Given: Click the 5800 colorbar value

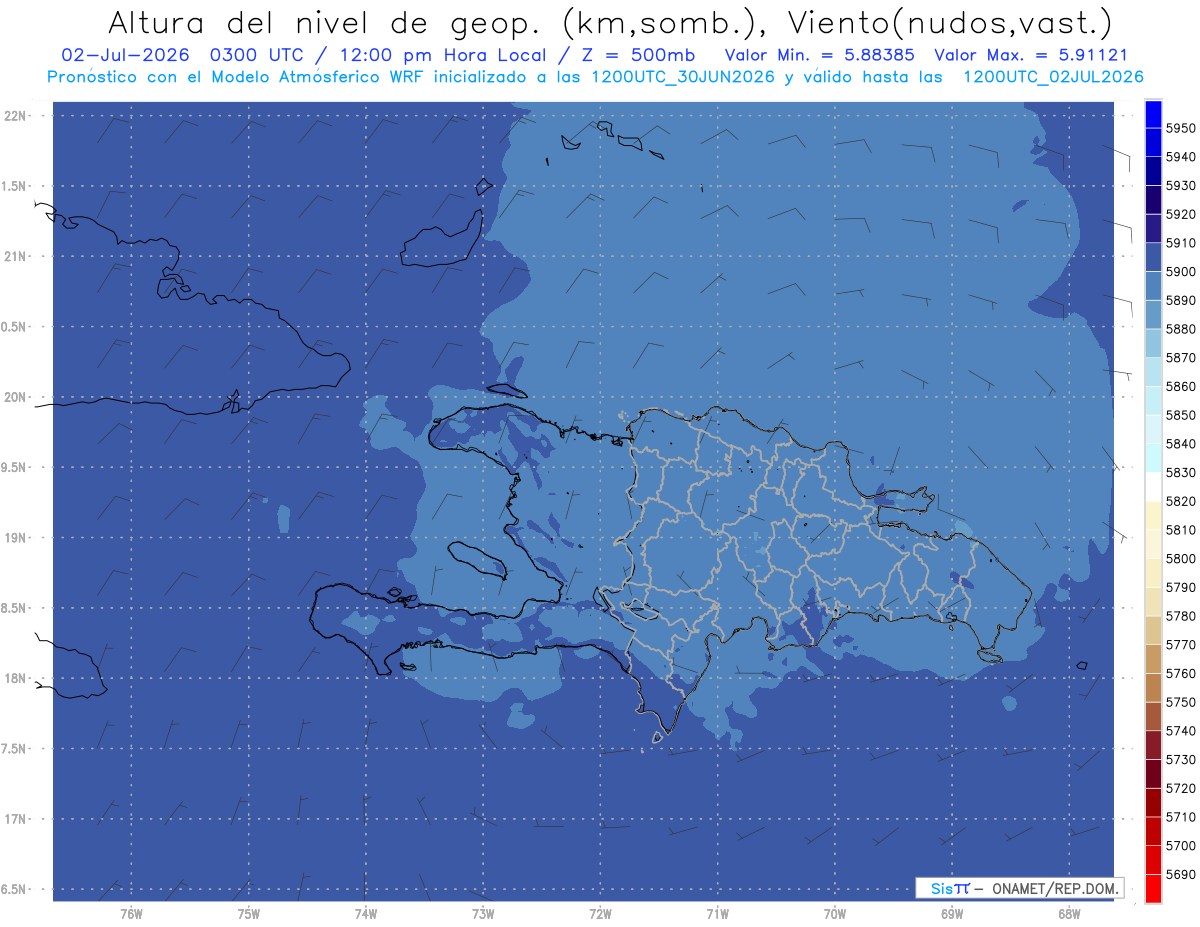Looking at the screenshot, I should click(1181, 559).
